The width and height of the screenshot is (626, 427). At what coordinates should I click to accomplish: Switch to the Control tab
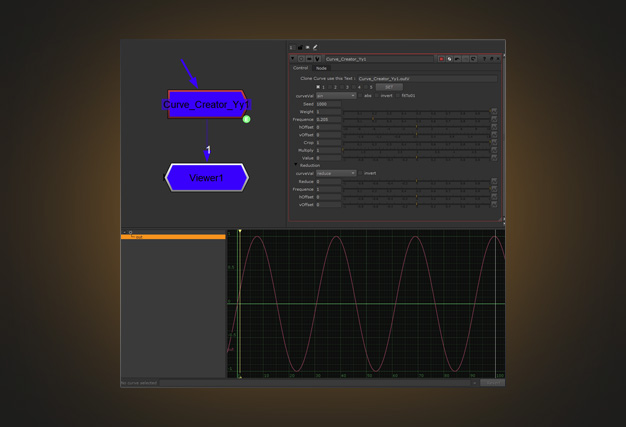click(300, 68)
